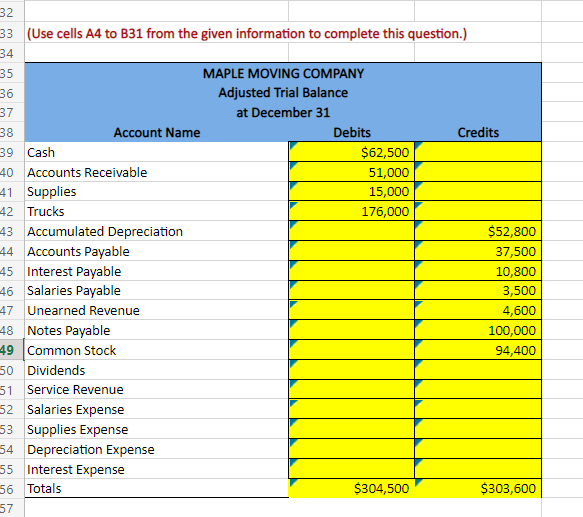Select Accumulated Depreciation credit $52,800
The height and width of the screenshot is (517, 583).
pyautogui.click(x=478, y=231)
